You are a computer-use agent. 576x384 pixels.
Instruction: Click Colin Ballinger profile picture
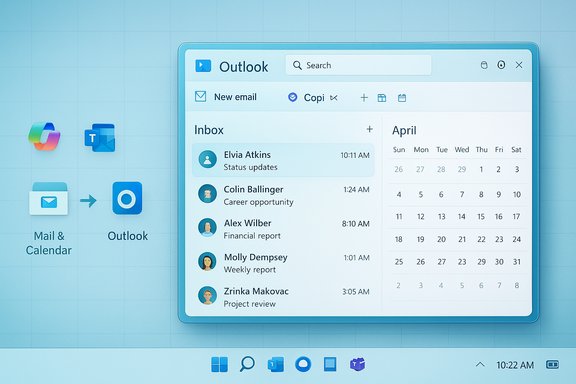click(207, 193)
